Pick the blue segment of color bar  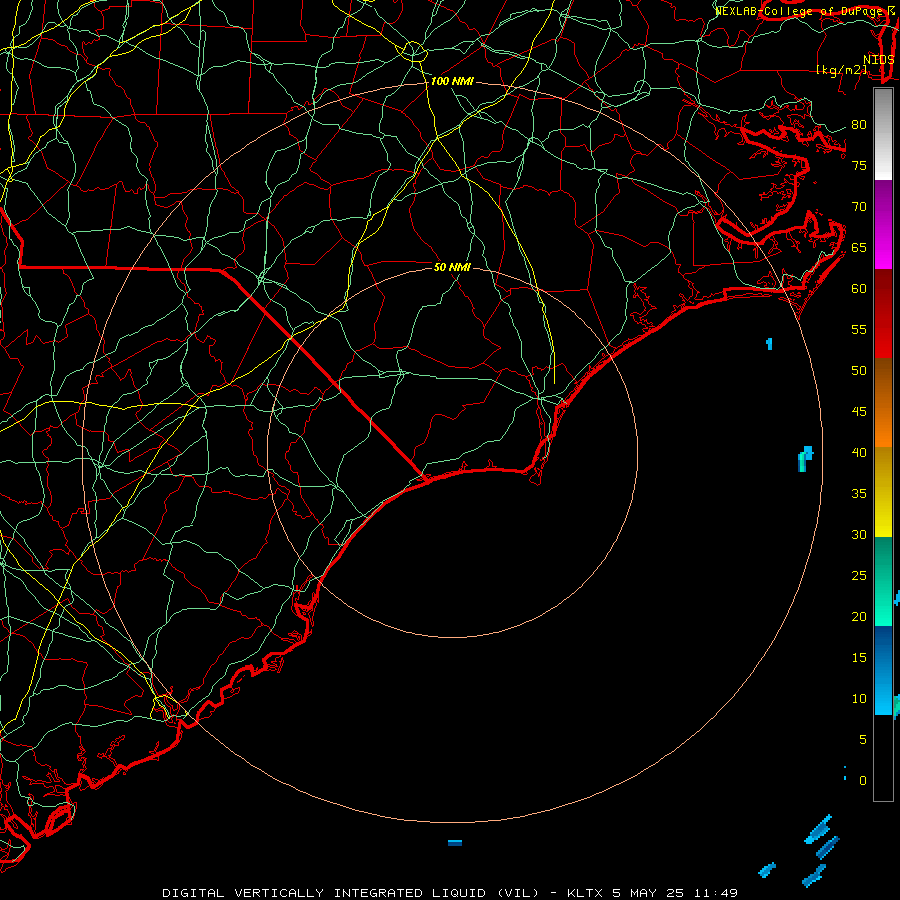(883, 670)
